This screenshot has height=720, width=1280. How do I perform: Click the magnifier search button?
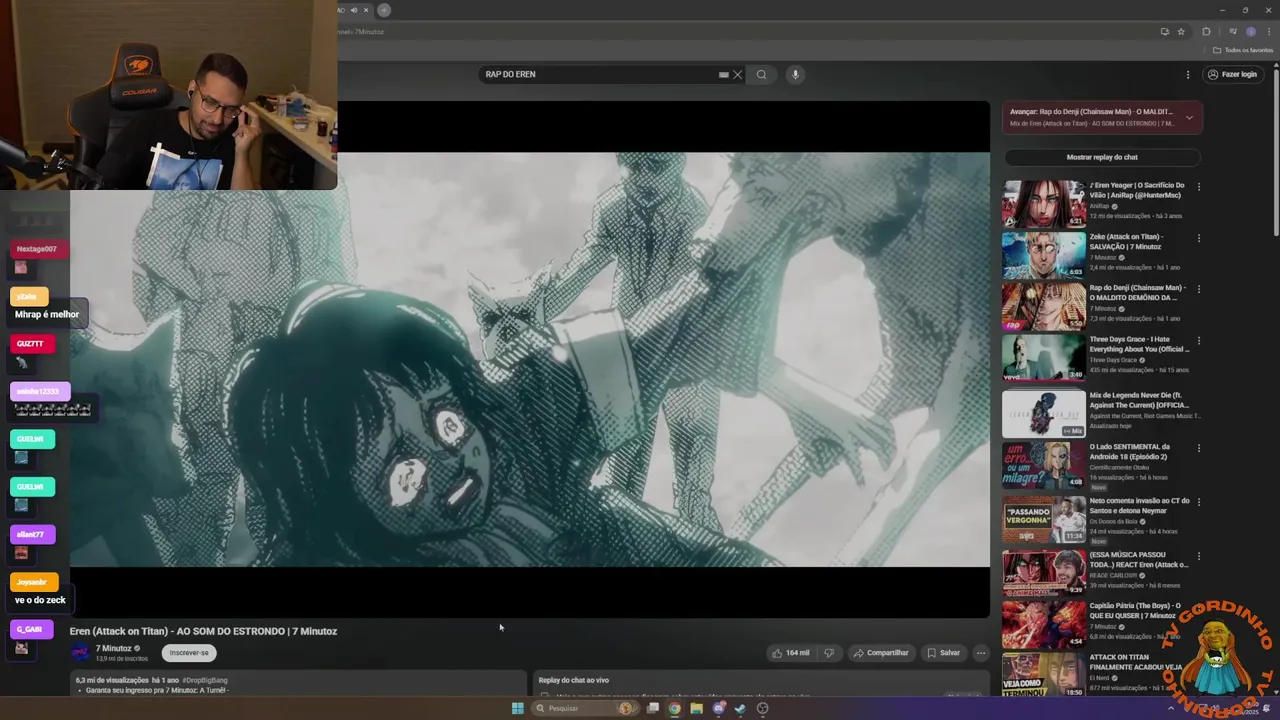(762, 74)
